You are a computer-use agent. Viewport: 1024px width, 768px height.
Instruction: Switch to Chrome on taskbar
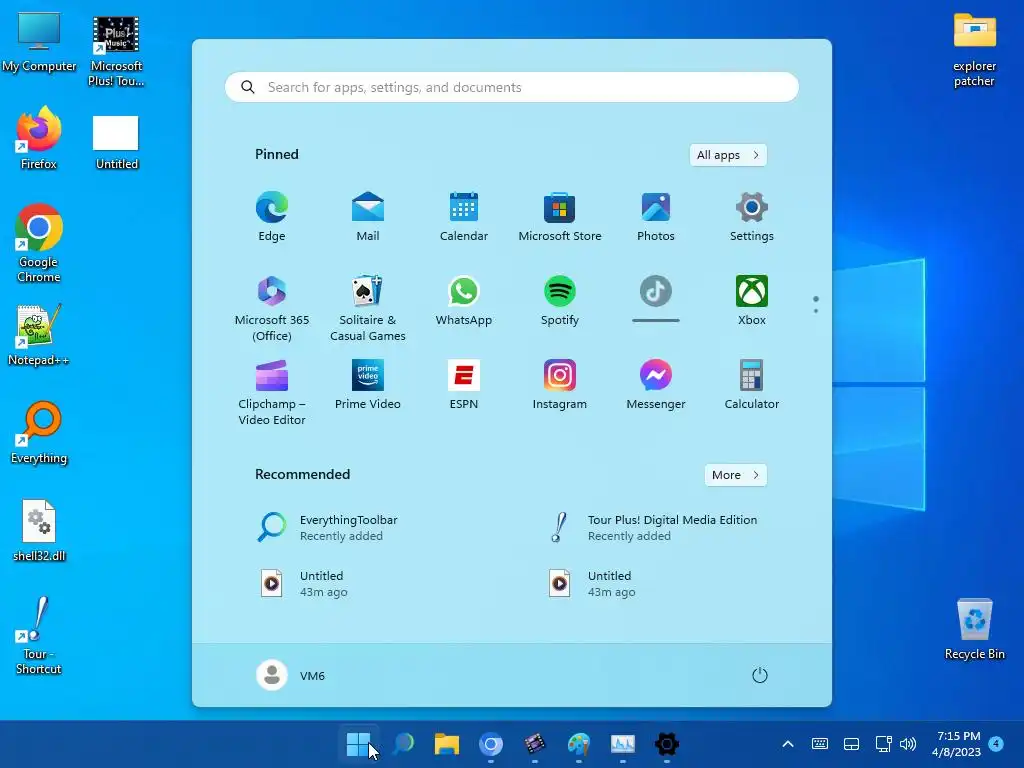[490, 744]
